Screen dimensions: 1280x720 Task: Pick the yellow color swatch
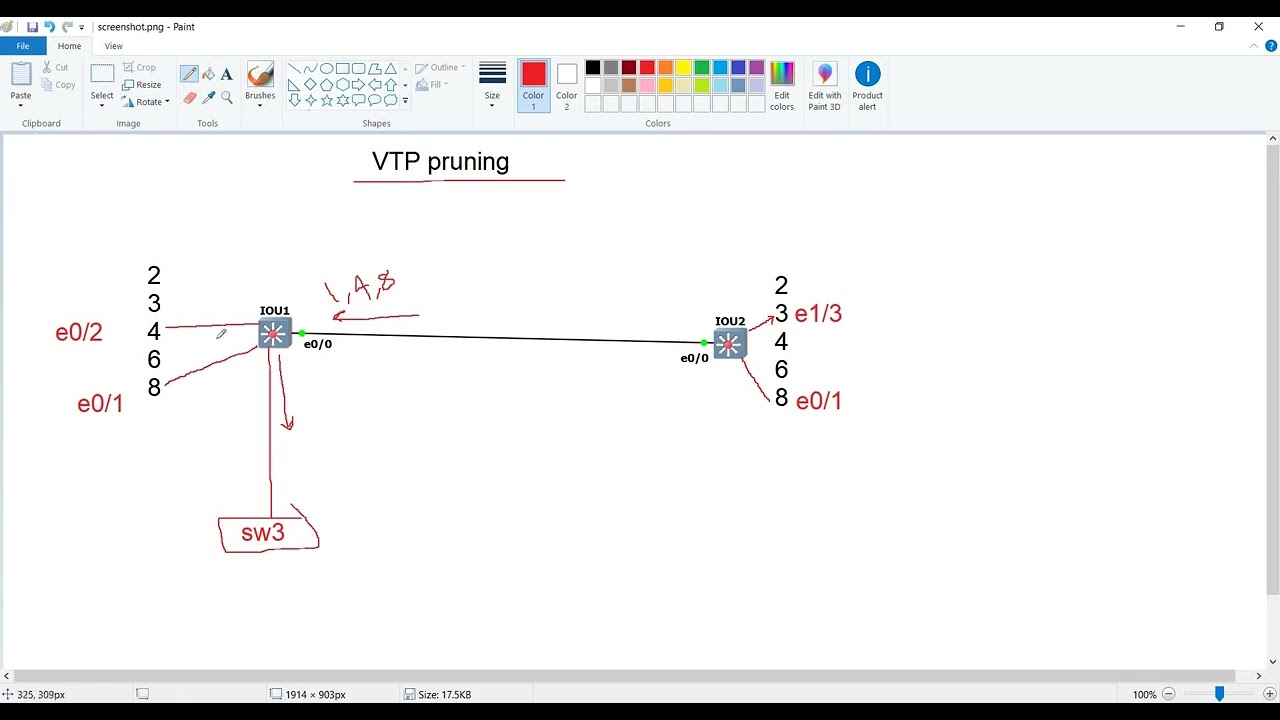click(683, 68)
